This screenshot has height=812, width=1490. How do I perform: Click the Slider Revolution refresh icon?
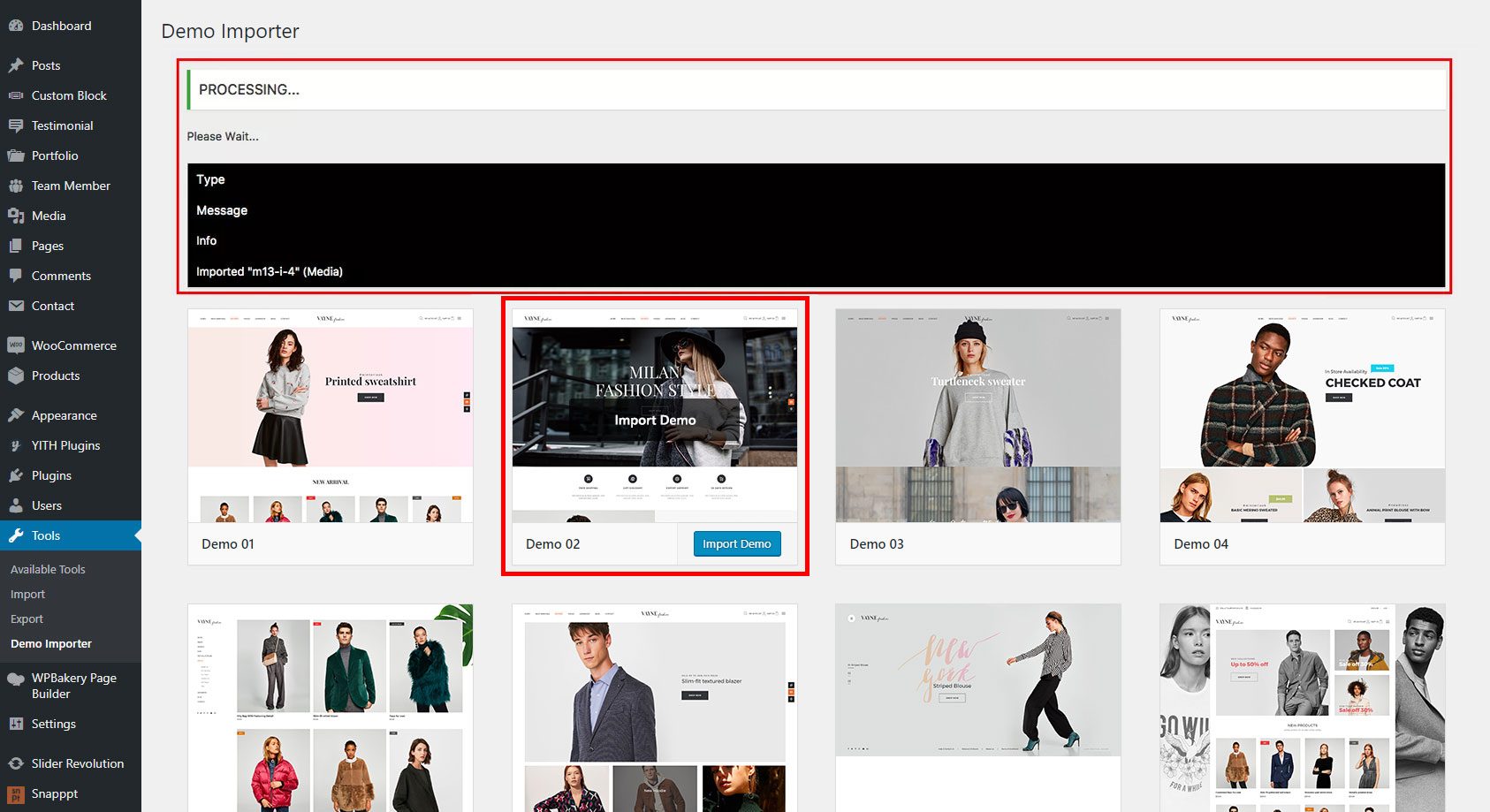pyautogui.click(x=16, y=763)
